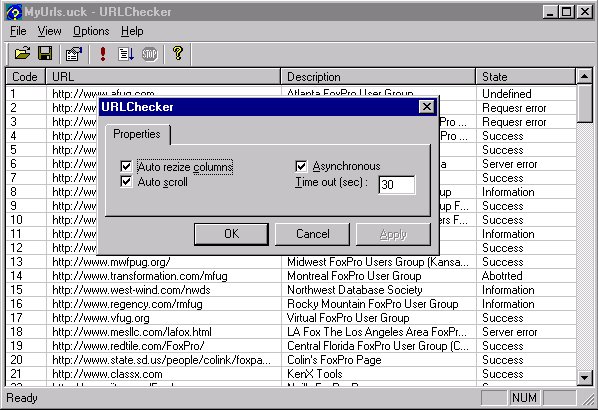This screenshot has width=598, height=410.
Task: Click the yellow question mark help icon
Action: (178, 53)
